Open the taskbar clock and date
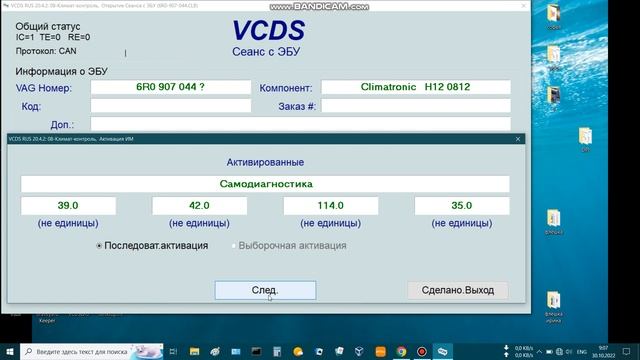The image size is (640, 360). tap(603, 351)
